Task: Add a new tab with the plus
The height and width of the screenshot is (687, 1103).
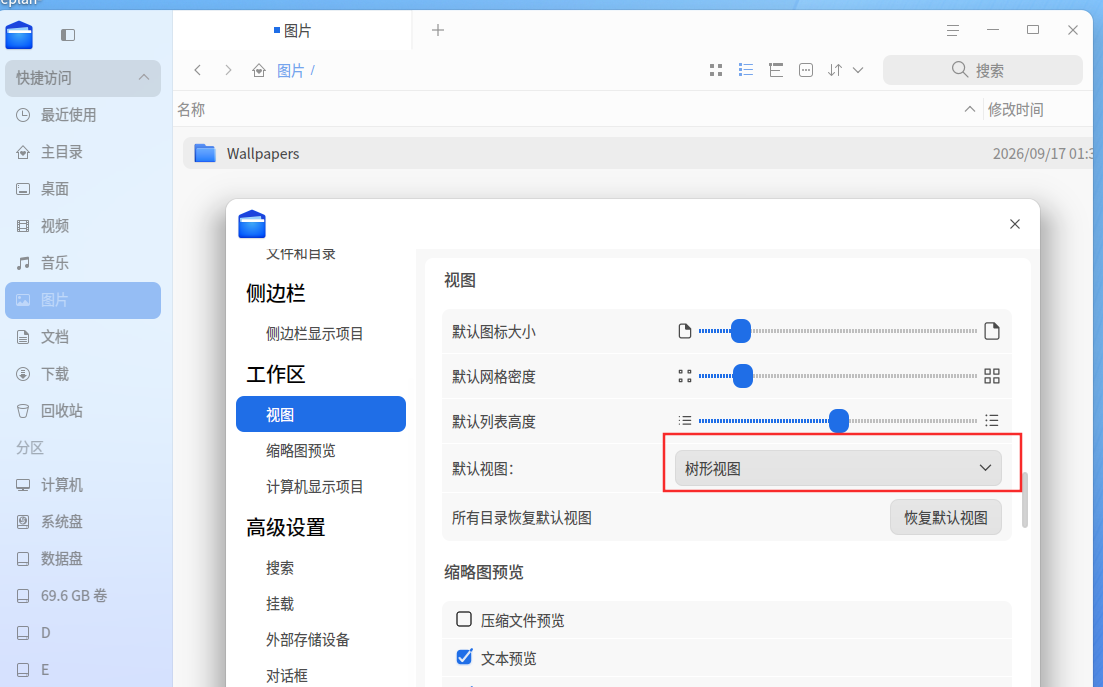Action: (x=438, y=30)
